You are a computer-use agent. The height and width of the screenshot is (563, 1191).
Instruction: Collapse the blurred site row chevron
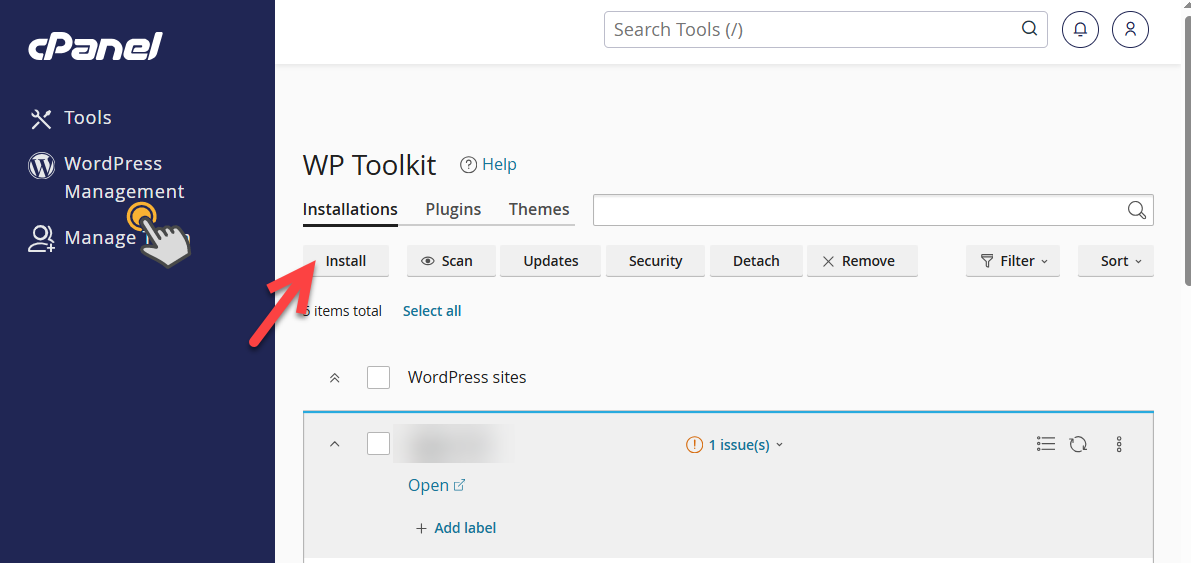point(334,444)
